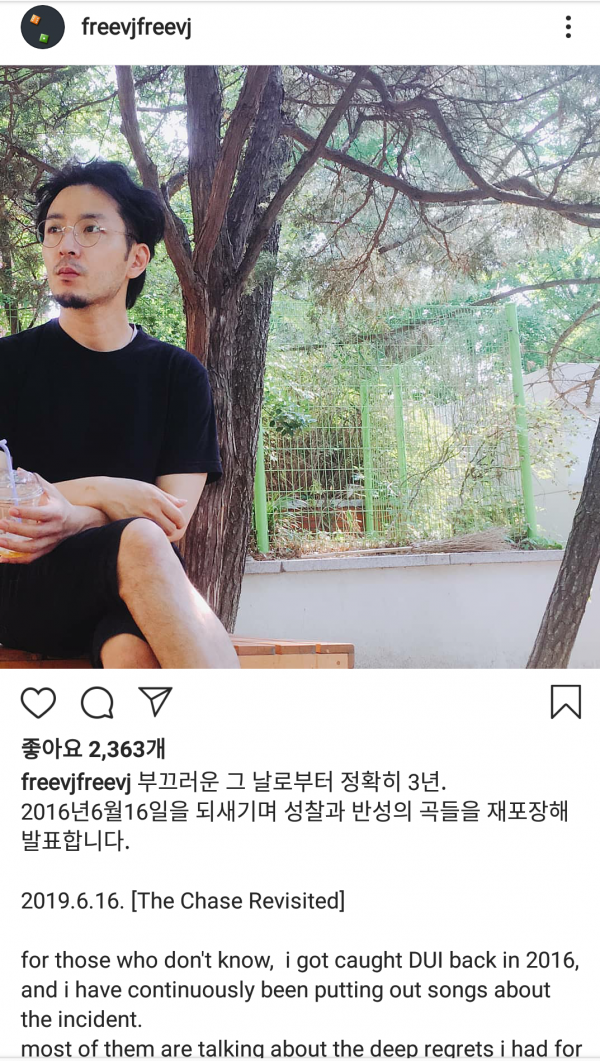Open comments via the speech bubble icon

tap(97, 702)
